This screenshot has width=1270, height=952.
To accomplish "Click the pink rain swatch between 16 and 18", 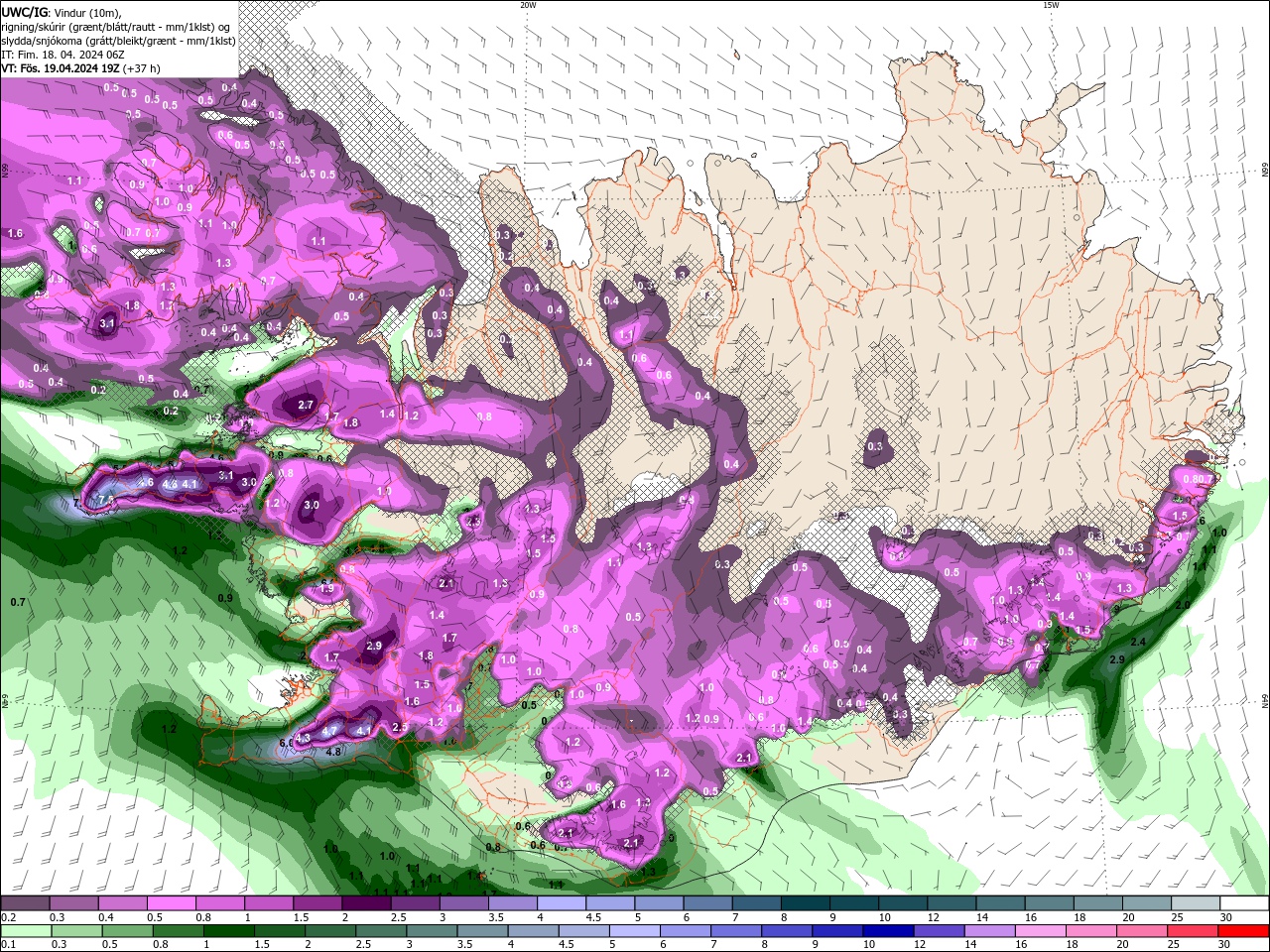I will click(1039, 931).
